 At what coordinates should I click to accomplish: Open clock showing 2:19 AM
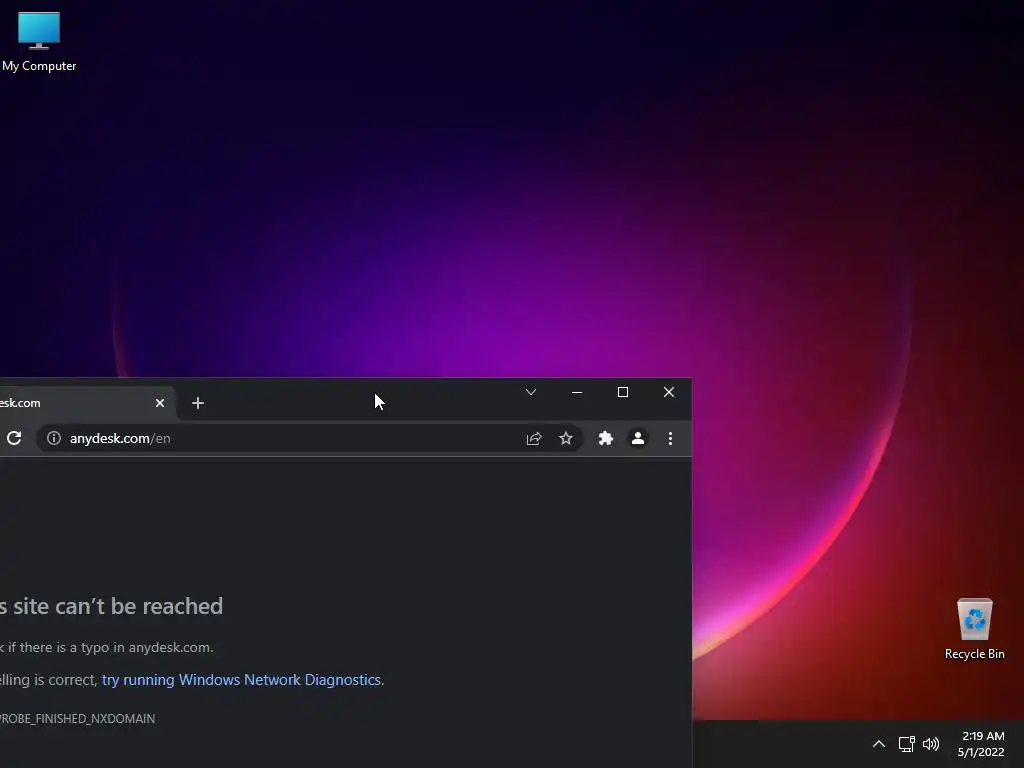click(981, 744)
